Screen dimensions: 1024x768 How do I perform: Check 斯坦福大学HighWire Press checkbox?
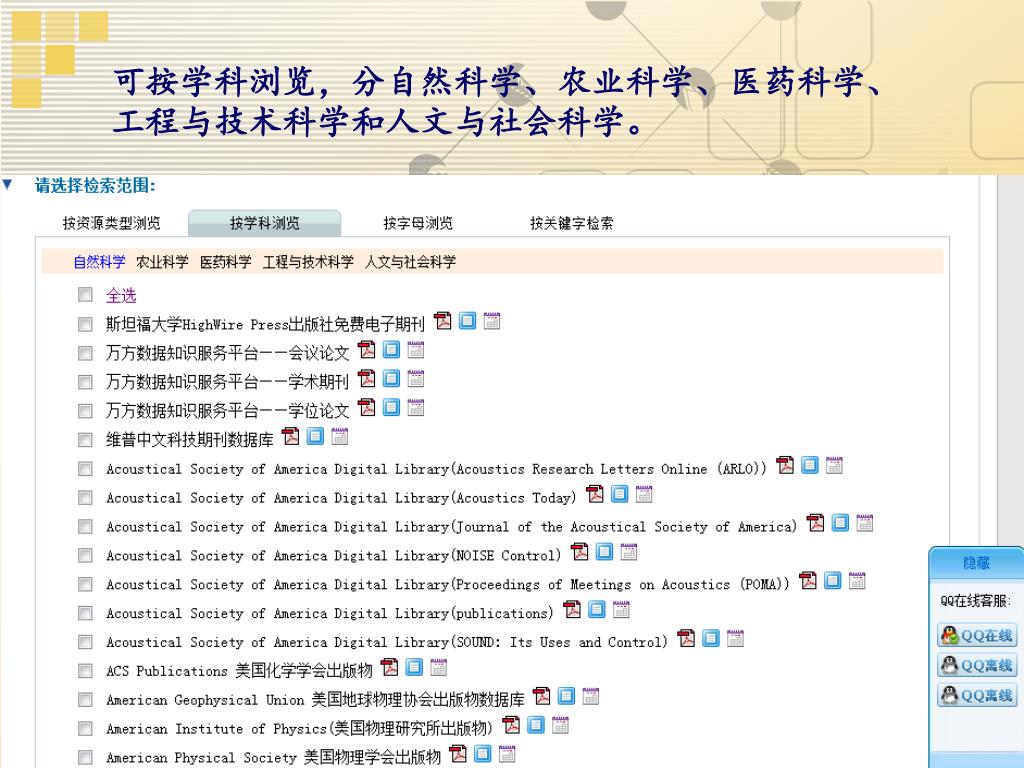click(86, 324)
